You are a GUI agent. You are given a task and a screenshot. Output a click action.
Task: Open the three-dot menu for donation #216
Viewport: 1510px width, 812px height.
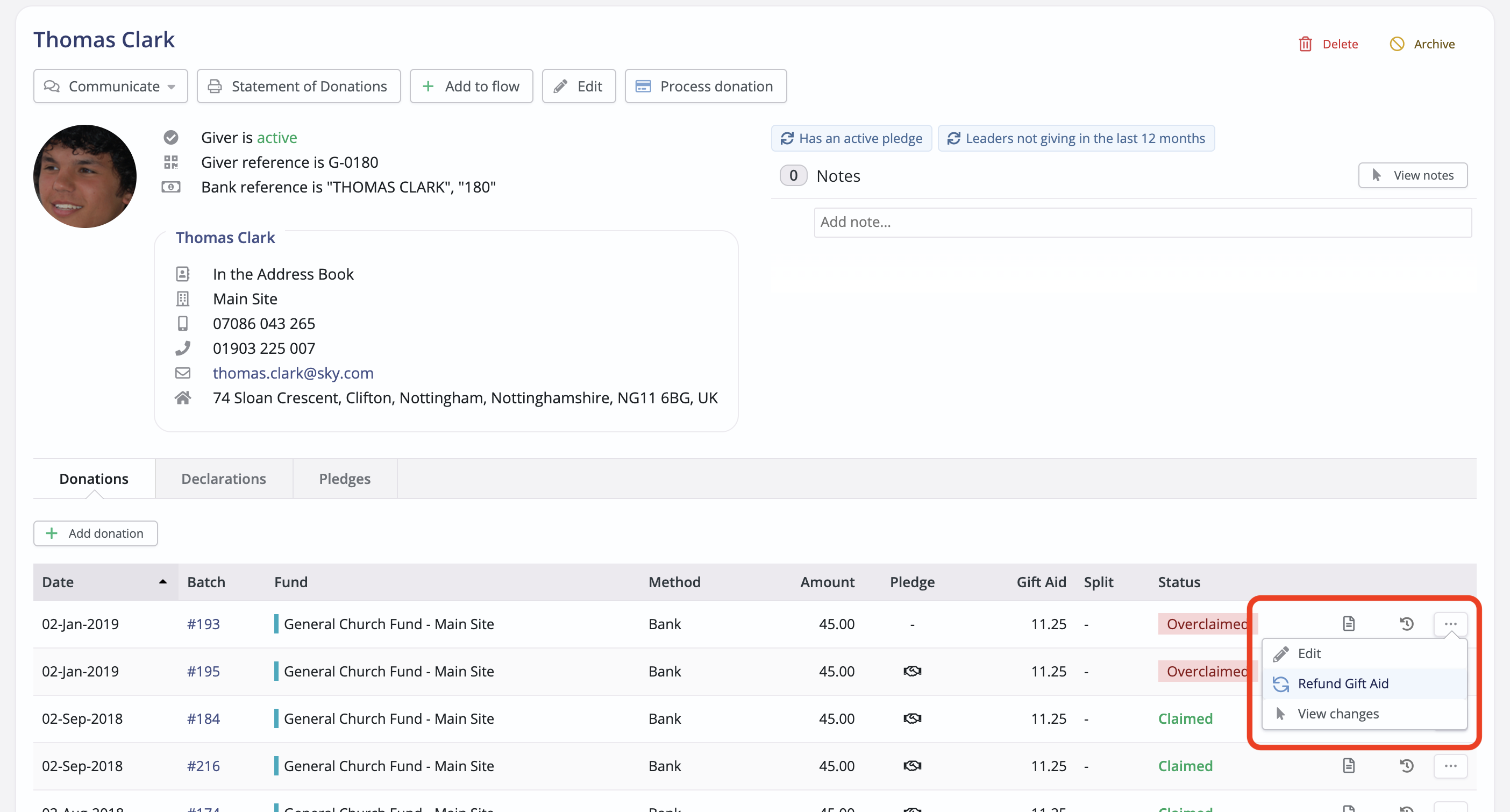[x=1450, y=766]
